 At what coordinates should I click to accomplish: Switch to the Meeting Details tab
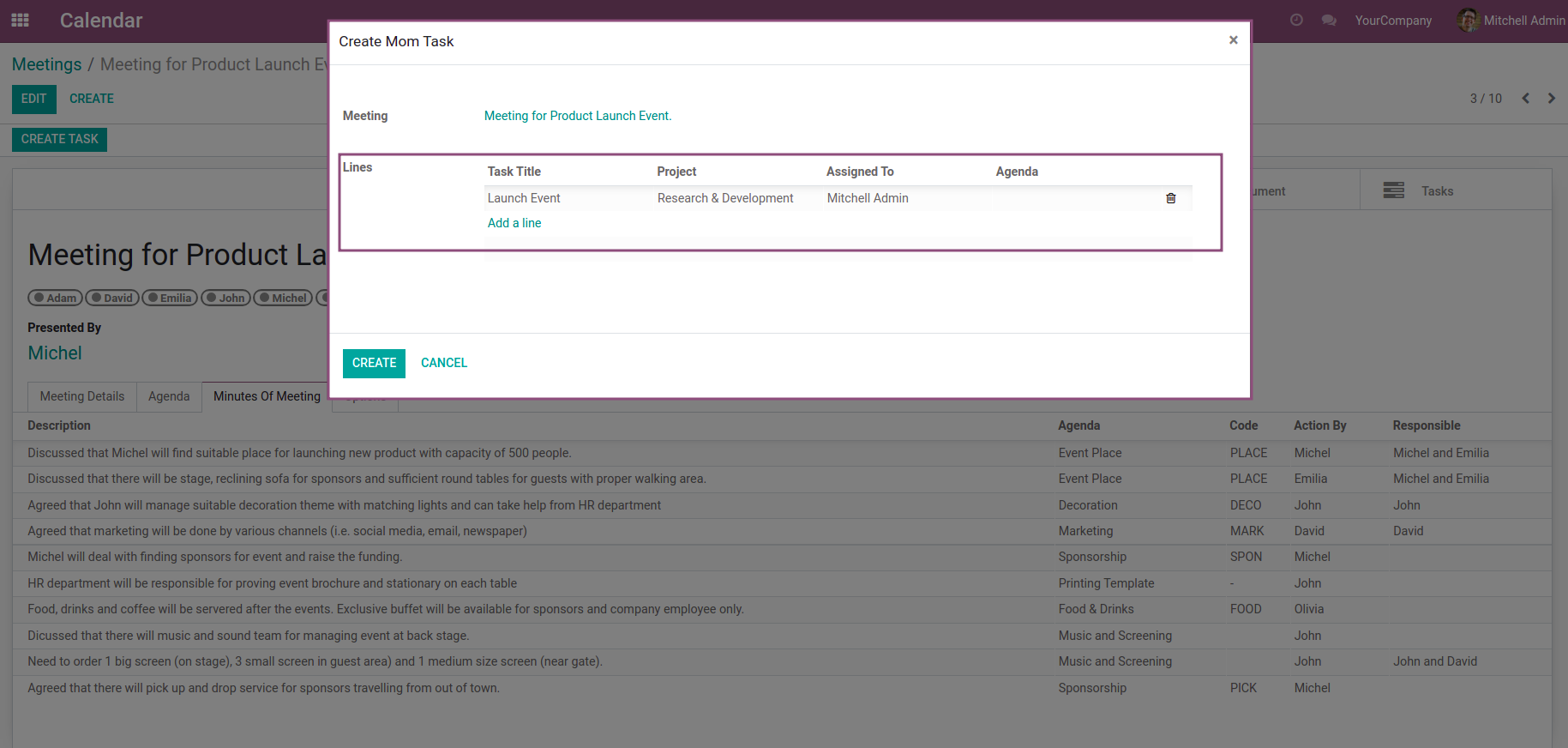[x=82, y=396]
